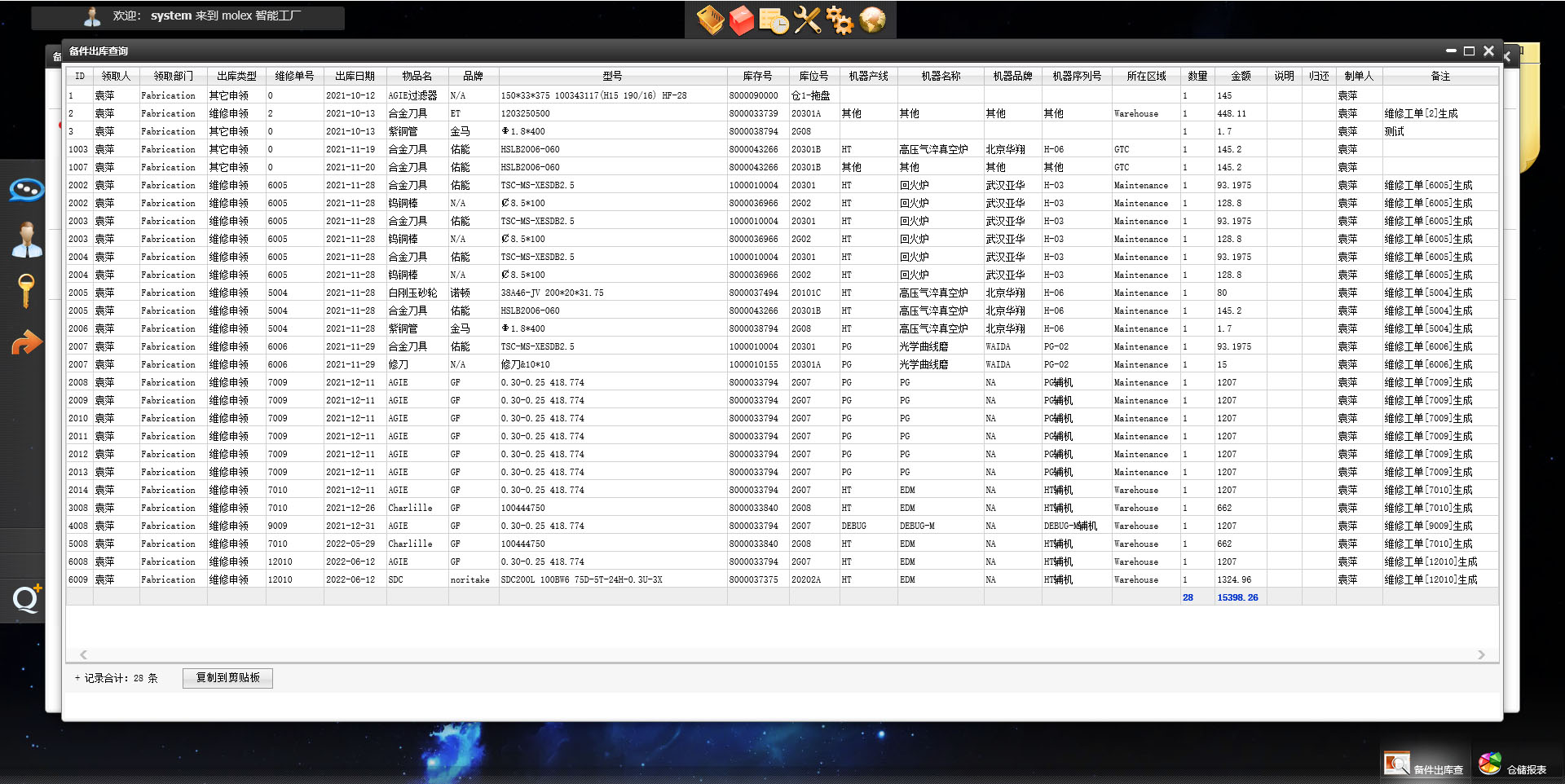Click the red box inventory icon
The height and width of the screenshot is (784, 1565).
click(x=741, y=20)
